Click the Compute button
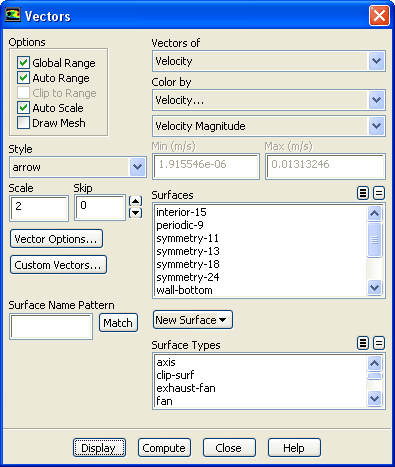The width and height of the screenshot is (395, 467). [x=164, y=448]
